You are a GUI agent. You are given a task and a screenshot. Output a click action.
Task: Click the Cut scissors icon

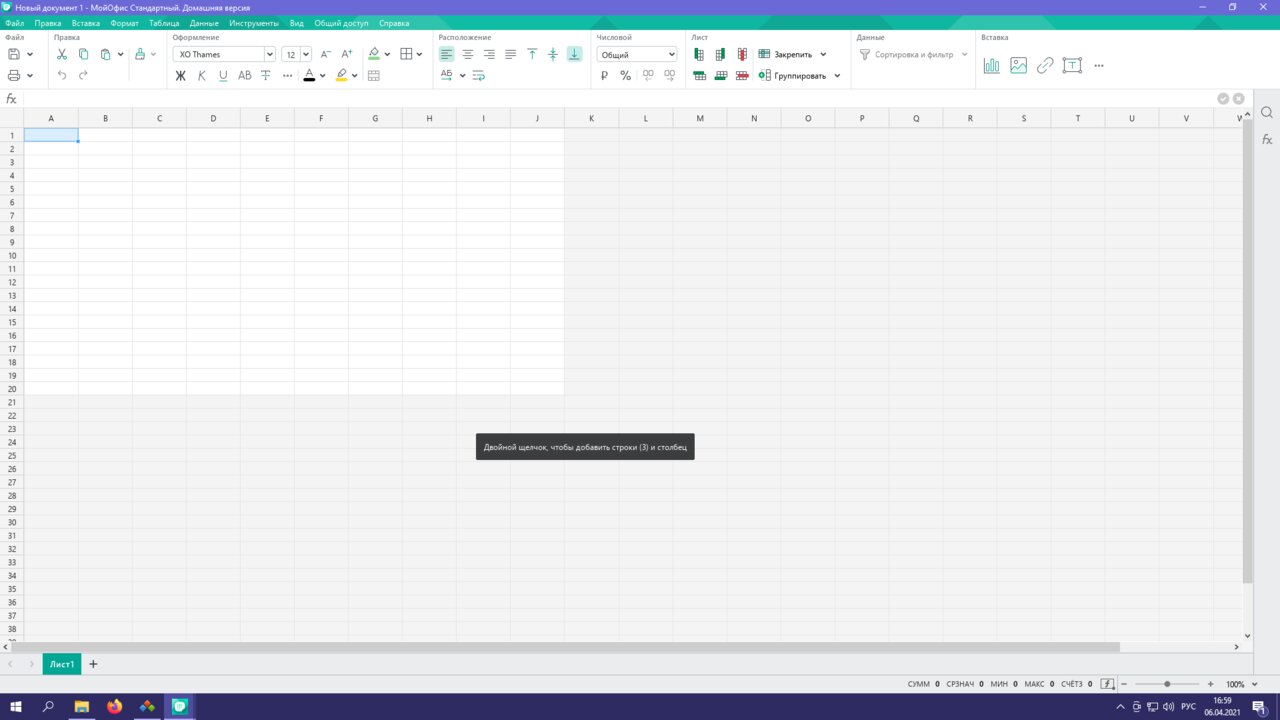pos(62,54)
